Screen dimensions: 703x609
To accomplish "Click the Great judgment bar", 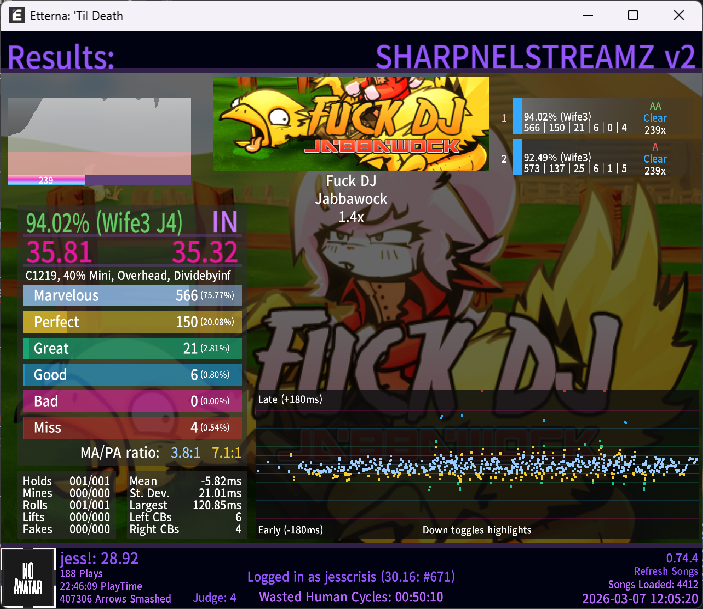I will point(132,348).
